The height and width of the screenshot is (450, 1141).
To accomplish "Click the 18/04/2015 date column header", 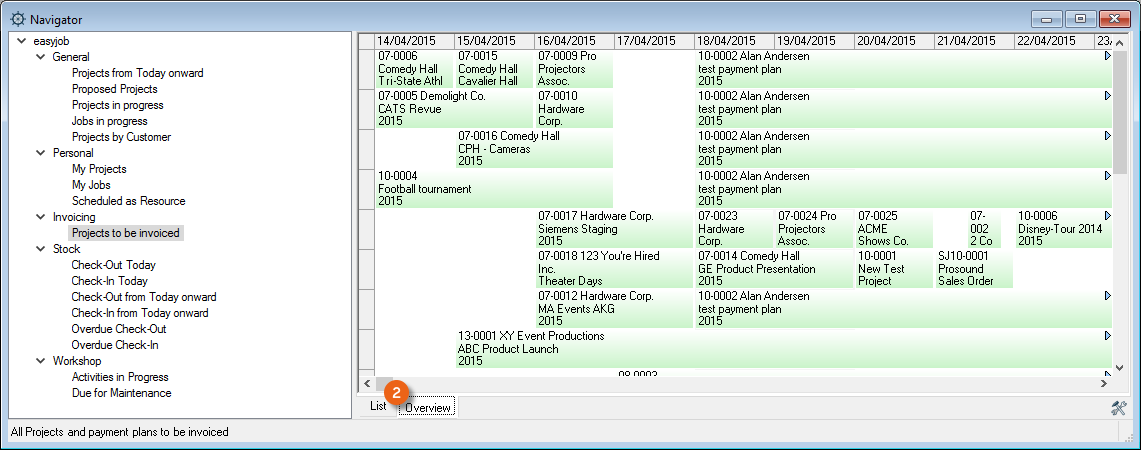I will point(733,41).
